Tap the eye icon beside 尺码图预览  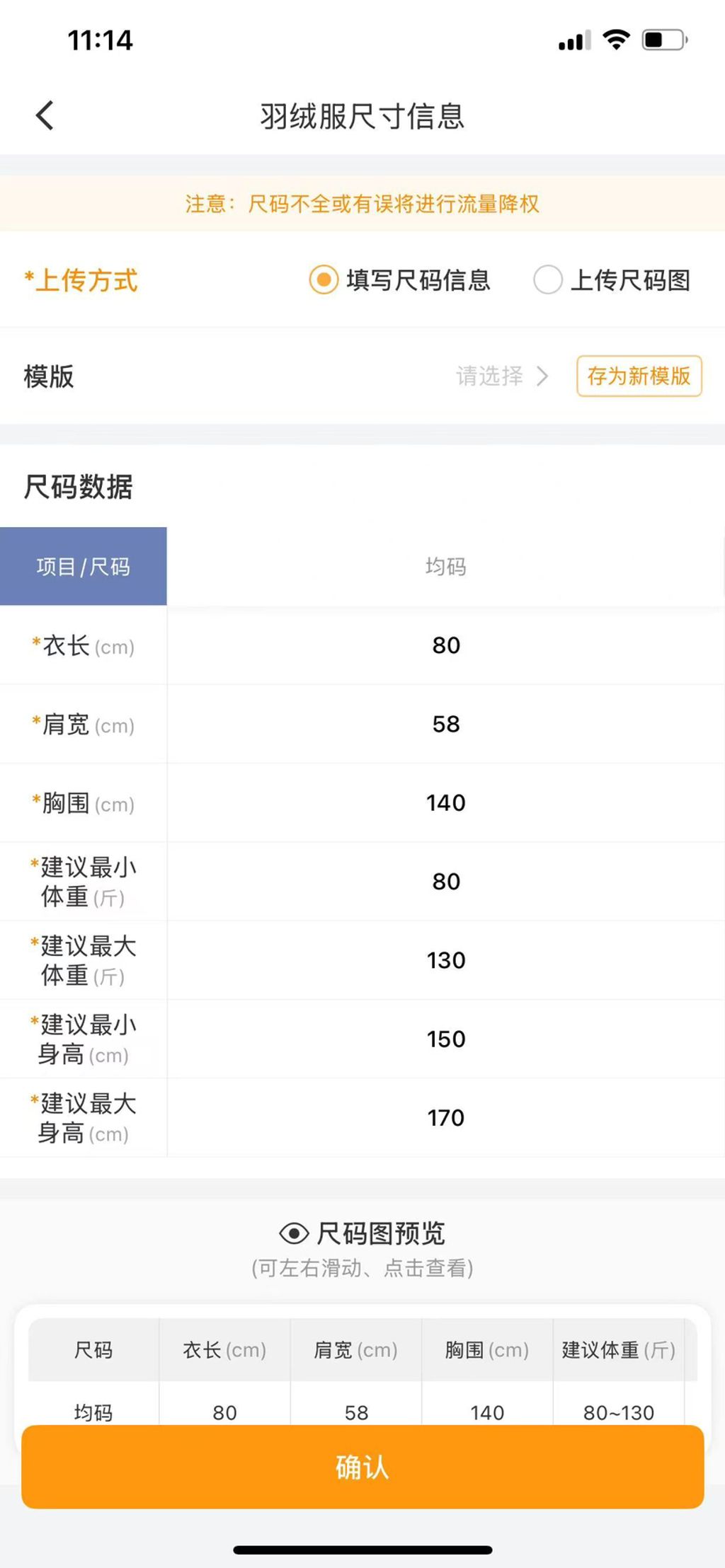point(294,1233)
